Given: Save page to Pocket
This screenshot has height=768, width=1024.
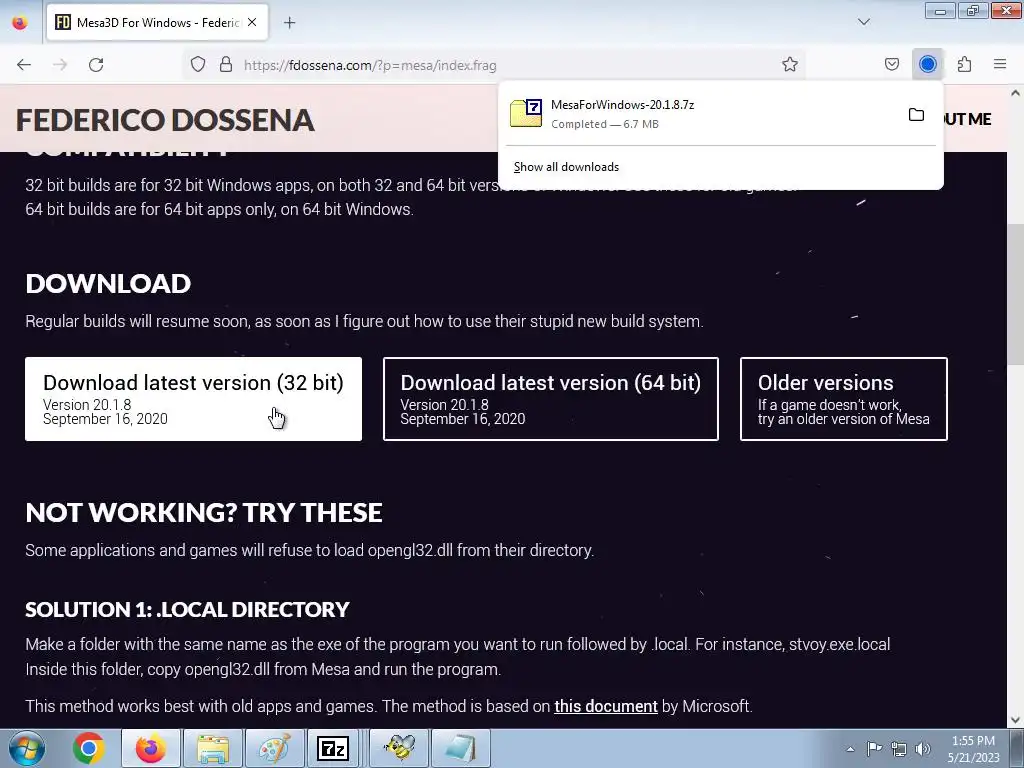Looking at the screenshot, I should [891, 65].
